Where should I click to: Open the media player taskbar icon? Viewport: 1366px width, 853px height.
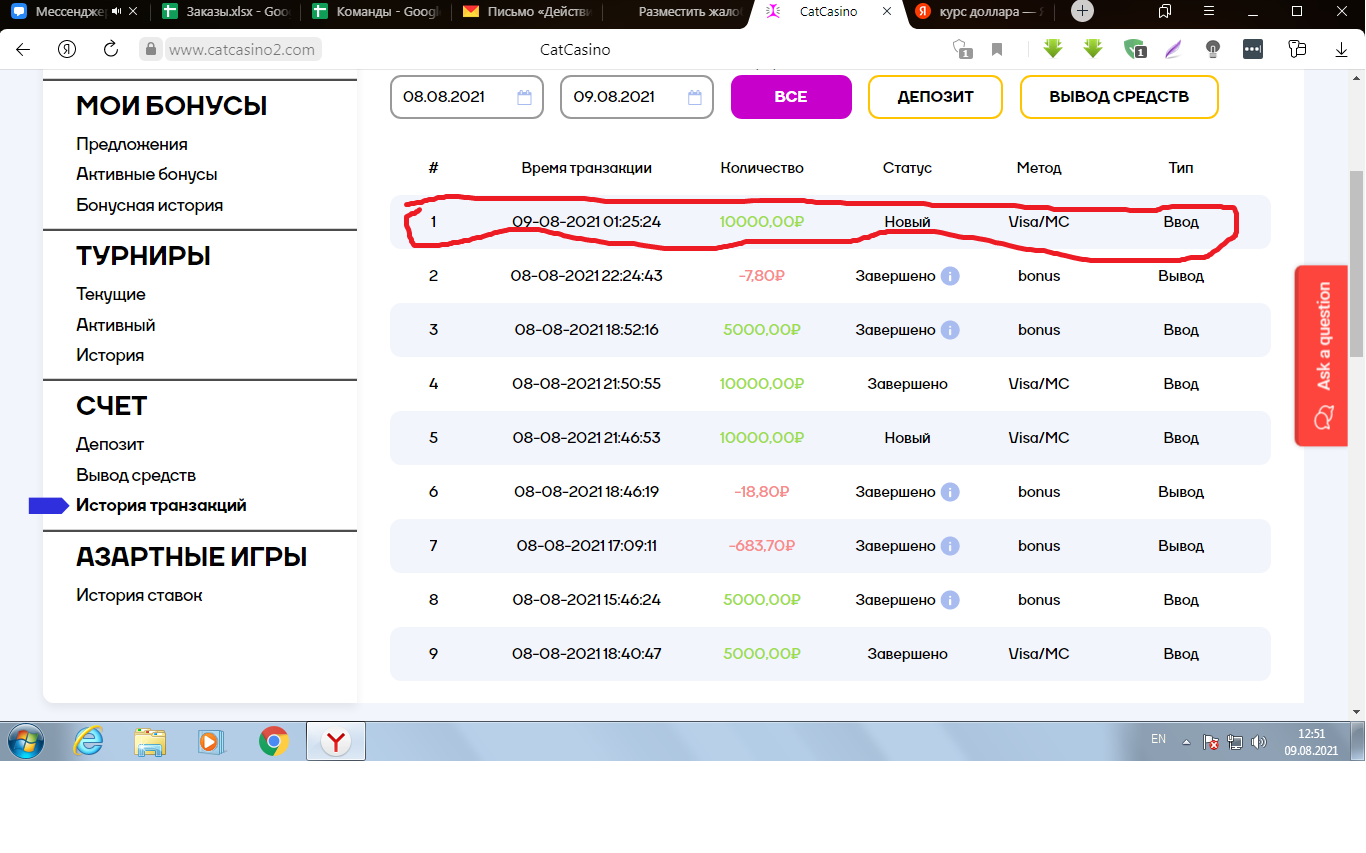tap(210, 742)
